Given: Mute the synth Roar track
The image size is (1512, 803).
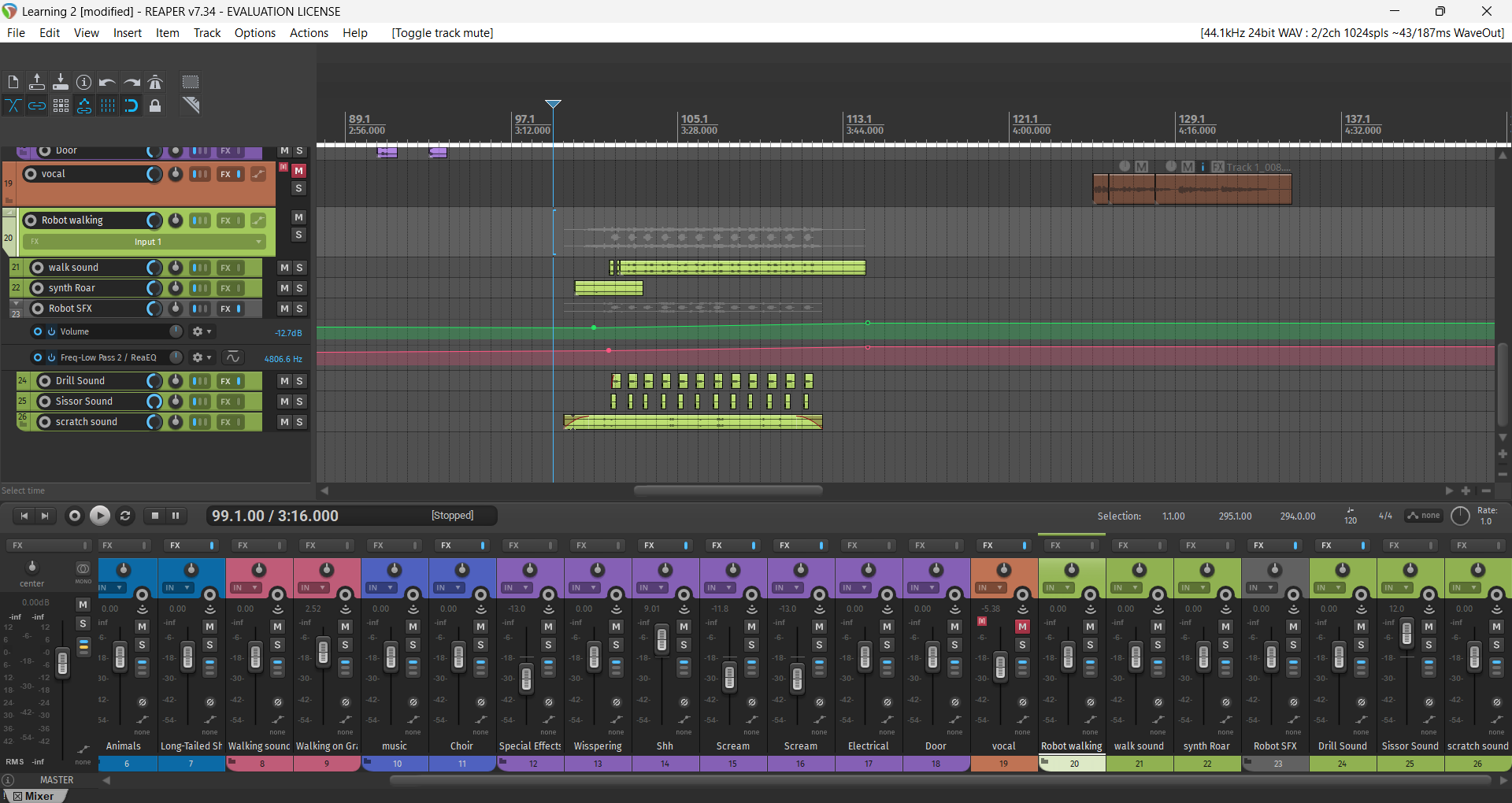Looking at the screenshot, I should pos(284,288).
